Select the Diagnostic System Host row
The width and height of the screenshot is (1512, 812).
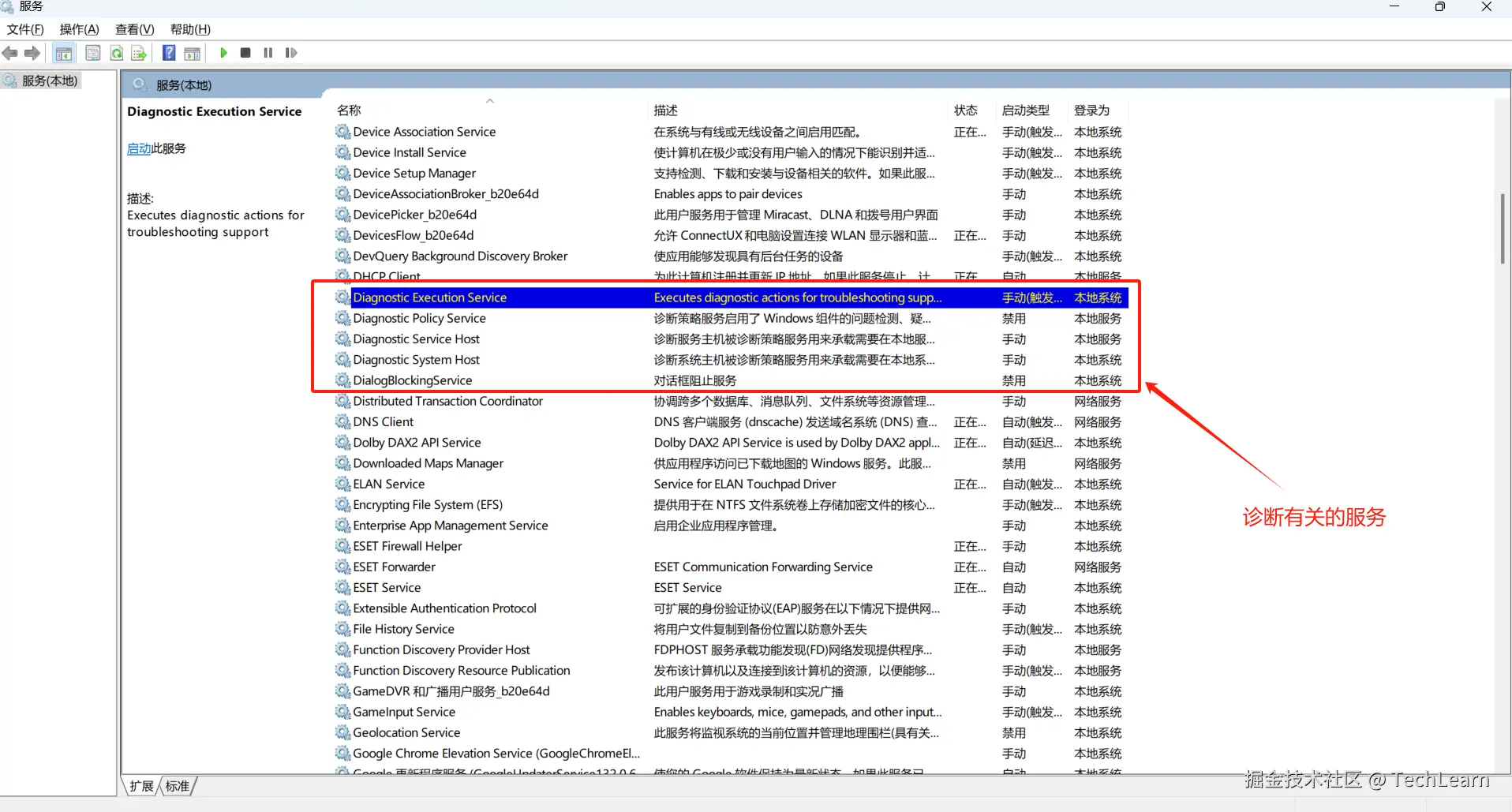click(x=732, y=360)
